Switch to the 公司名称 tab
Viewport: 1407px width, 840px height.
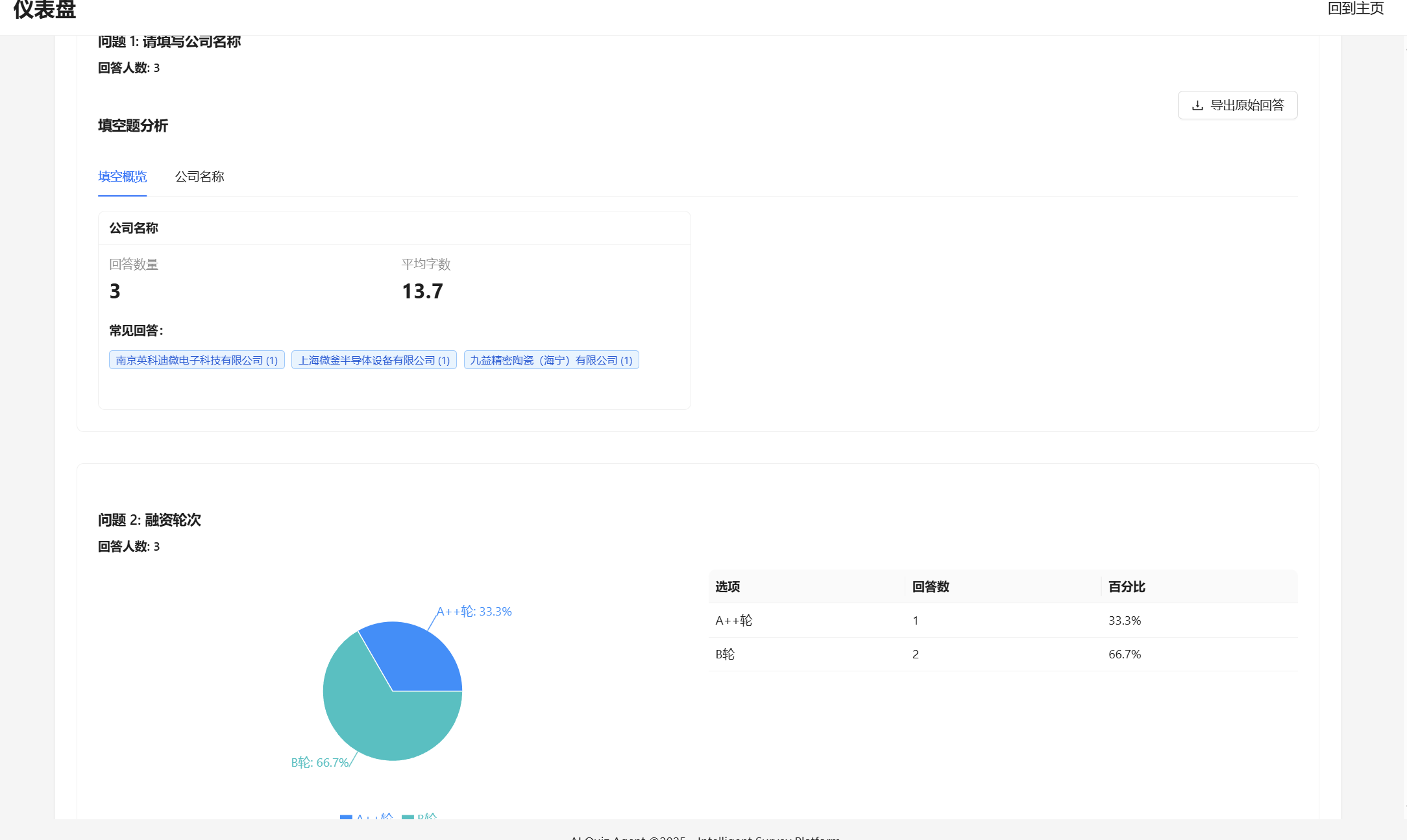(199, 176)
